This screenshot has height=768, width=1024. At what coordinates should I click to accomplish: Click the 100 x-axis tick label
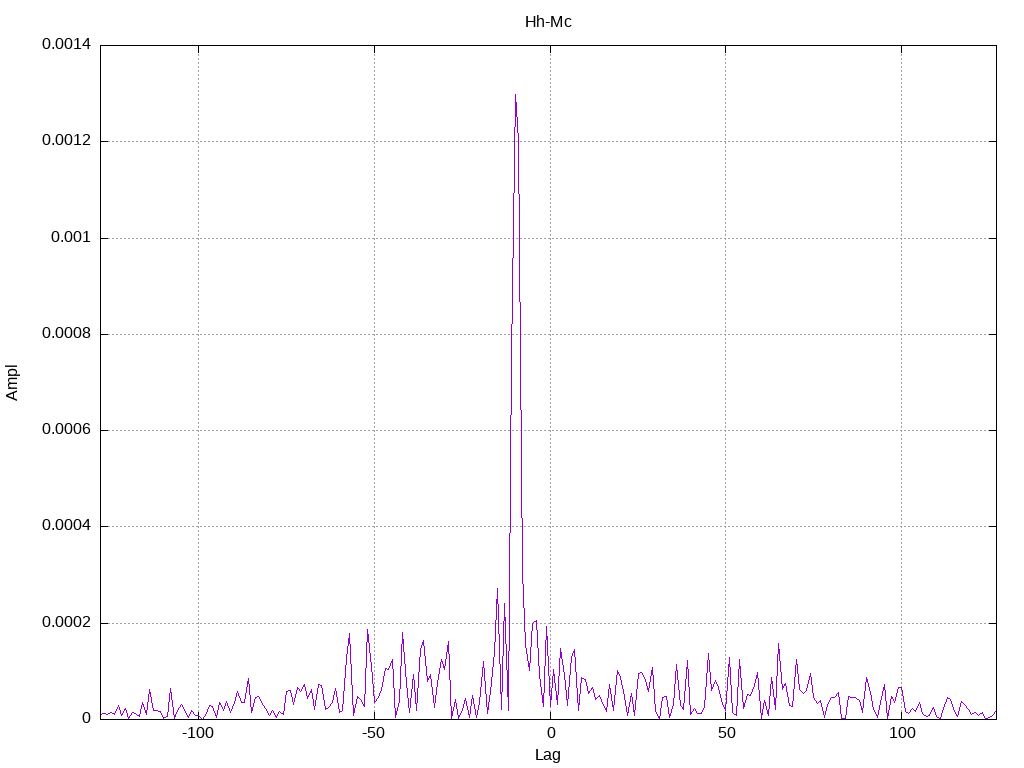point(902,733)
